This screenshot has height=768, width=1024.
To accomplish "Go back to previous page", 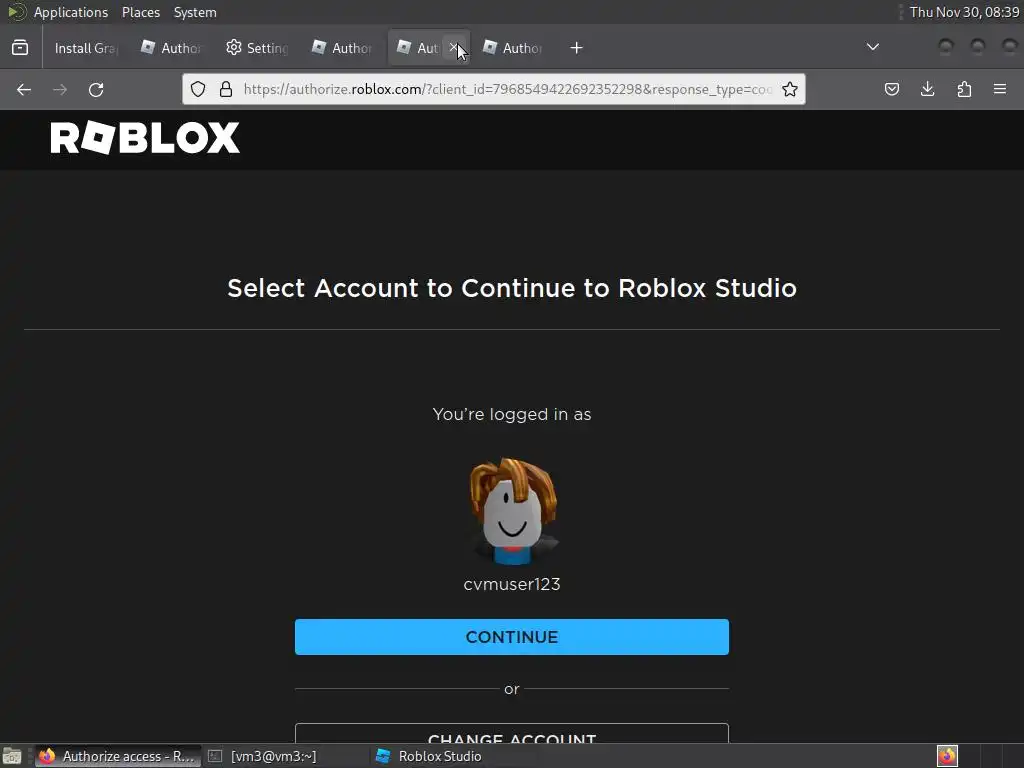I will coord(24,89).
